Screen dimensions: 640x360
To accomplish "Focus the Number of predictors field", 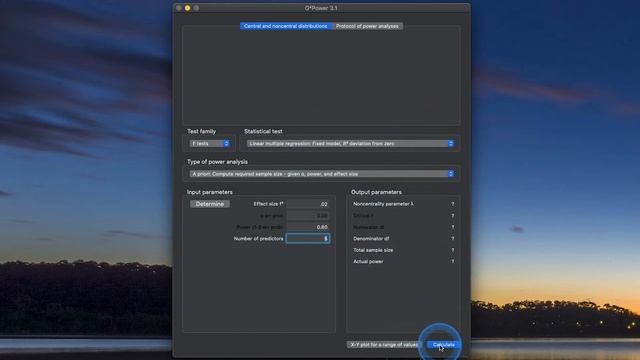I will click(x=308, y=238).
